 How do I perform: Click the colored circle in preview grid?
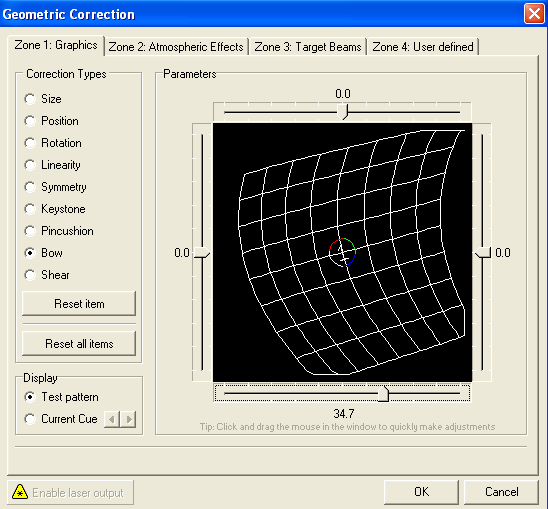pos(342,252)
